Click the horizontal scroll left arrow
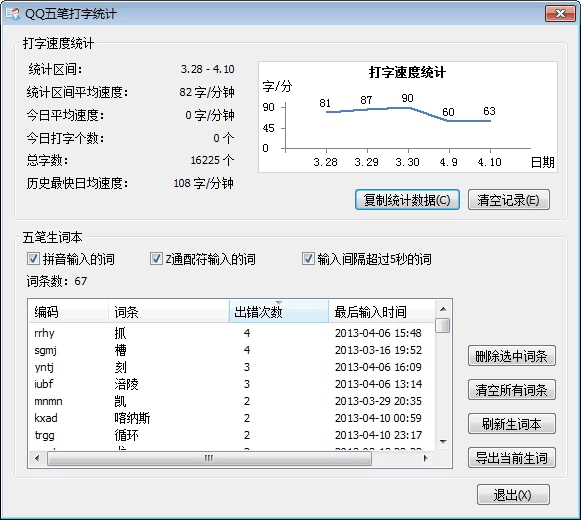This screenshot has width=581, height=520. [37, 458]
